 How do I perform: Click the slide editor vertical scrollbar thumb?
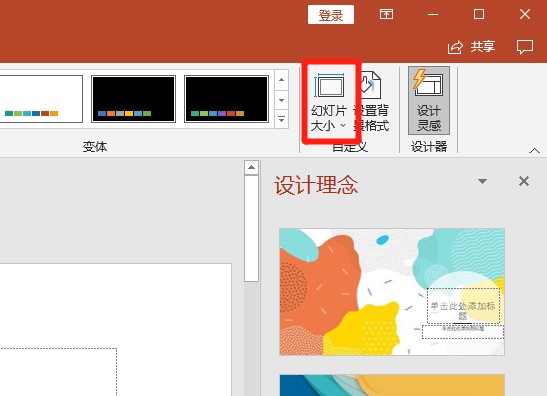point(251,229)
